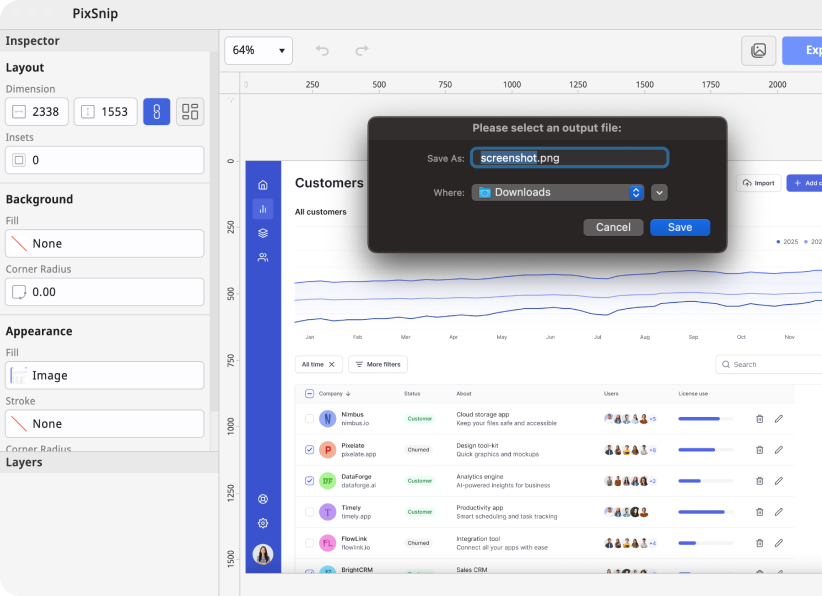Screen dimensions: 822x596
Task: Toggle the dimension aspect-ratio lock link
Action: pyautogui.click(x=156, y=112)
